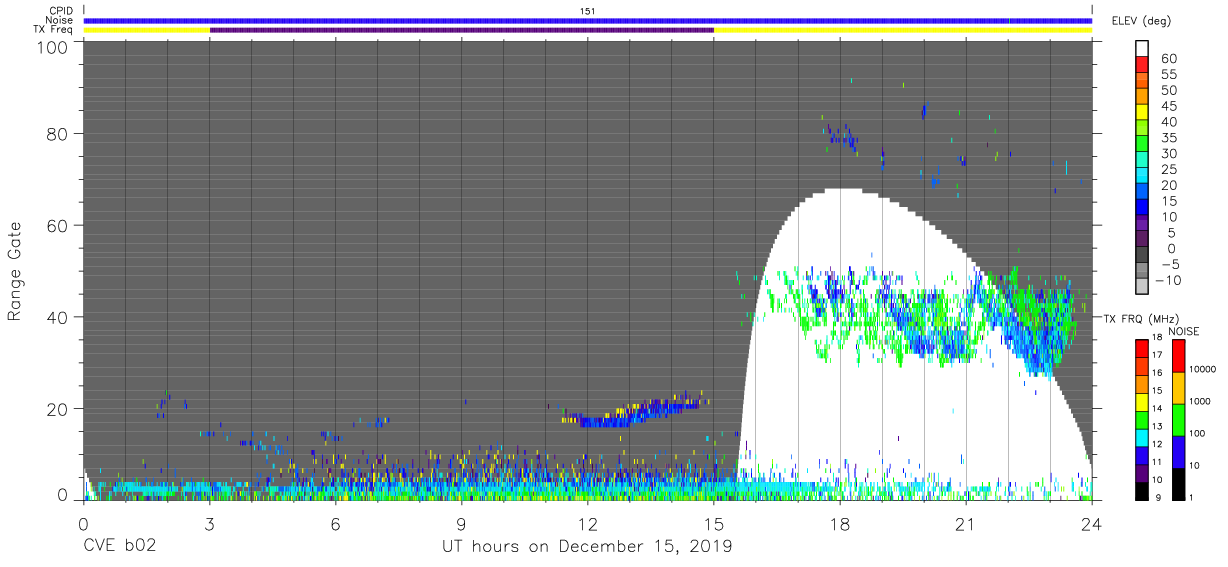Click the 6 tick on UT hours axis
1228x567 pixels.
point(336,525)
